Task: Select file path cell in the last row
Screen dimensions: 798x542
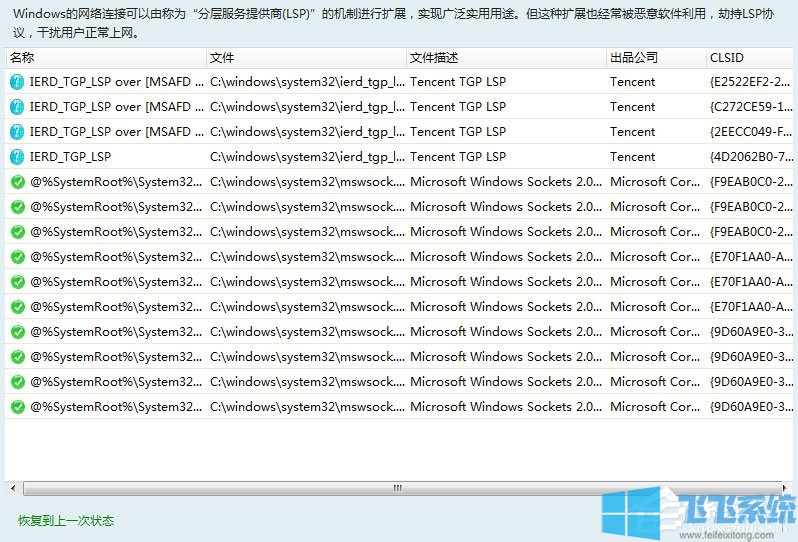Action: point(306,407)
